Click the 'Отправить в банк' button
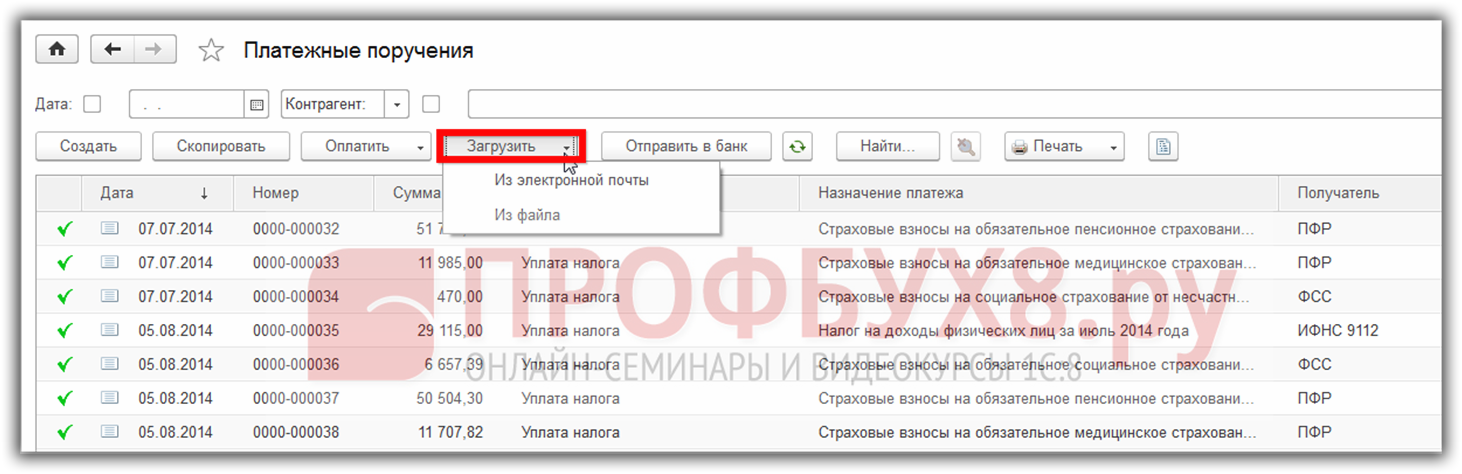Screen dimensions: 1462x474 pos(686,146)
